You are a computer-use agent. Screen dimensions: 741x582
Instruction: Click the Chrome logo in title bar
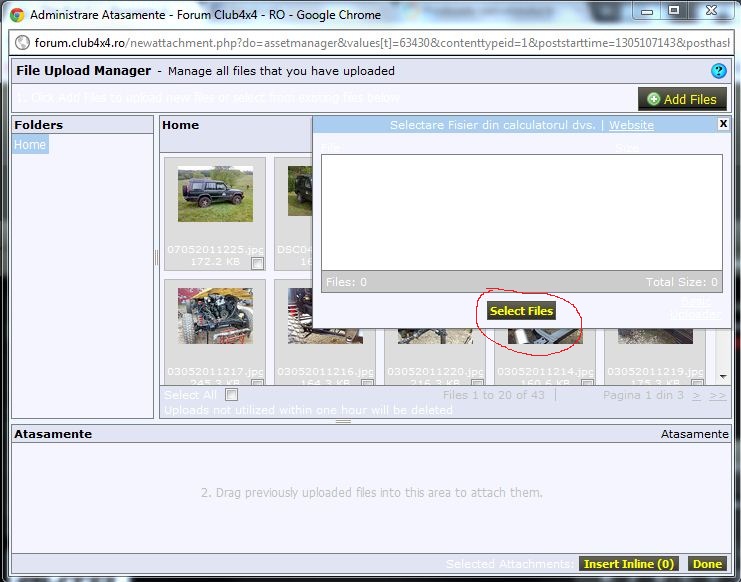pos(17,15)
